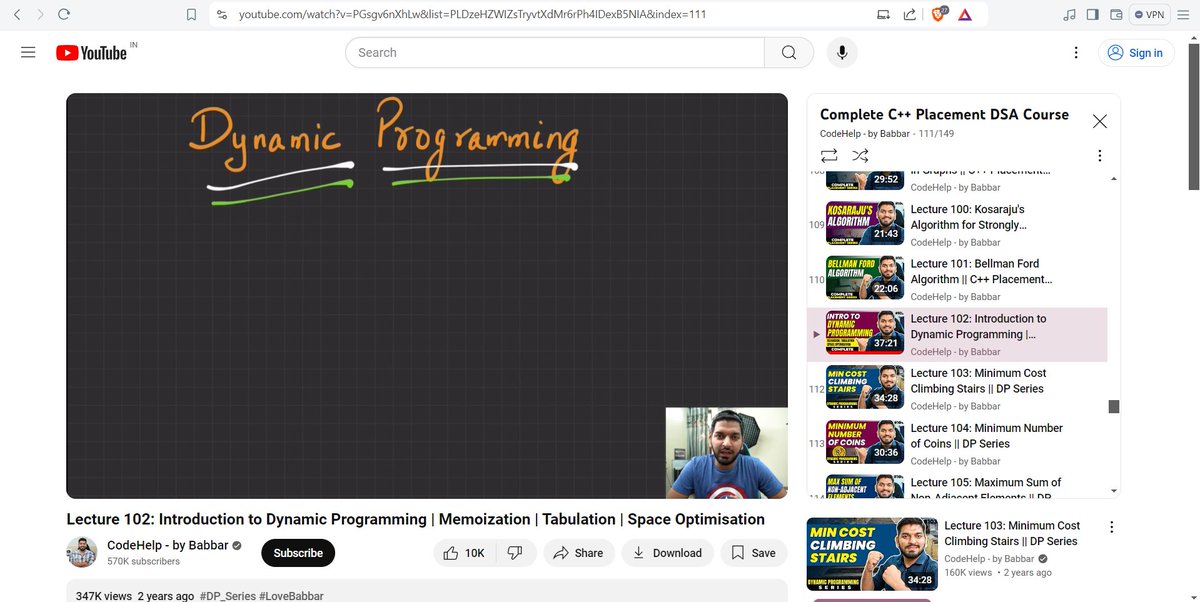Click the playlist scrollbar thumb
1200x602 pixels.
click(x=1114, y=406)
